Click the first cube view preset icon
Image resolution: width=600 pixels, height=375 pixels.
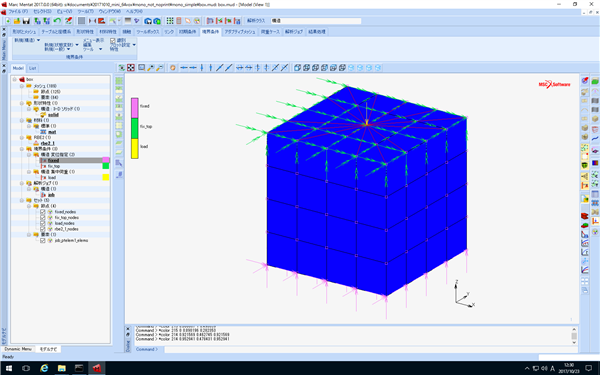coord(297,68)
